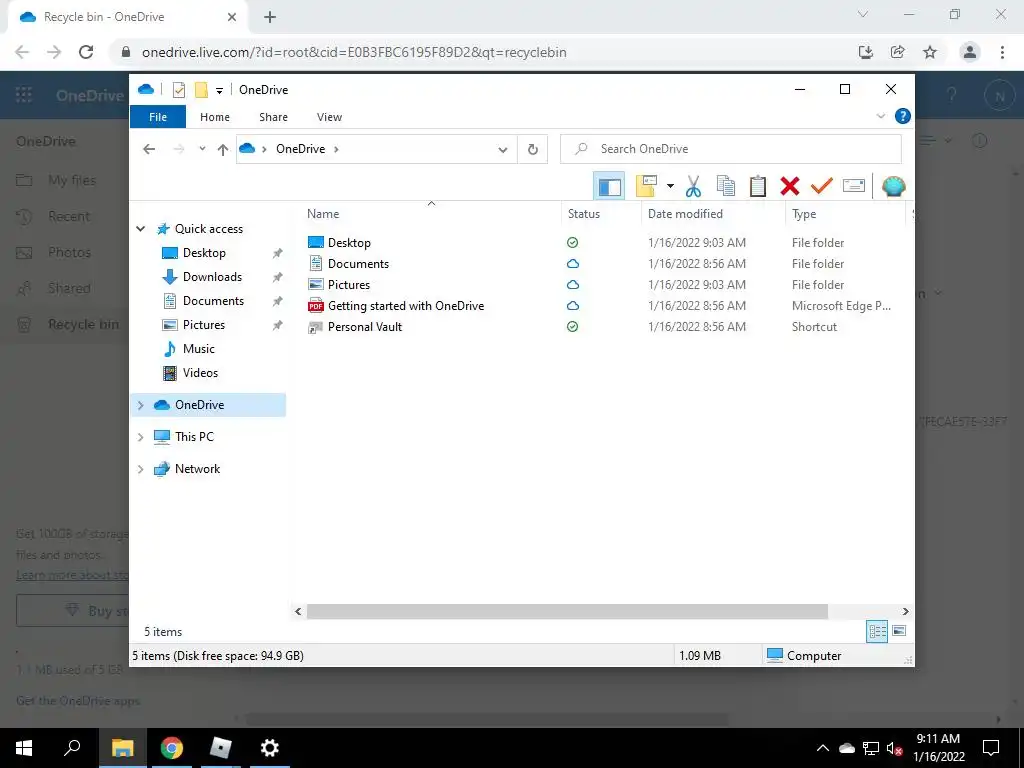
Task: Click the orange Properties checkmark icon
Action: click(821, 186)
